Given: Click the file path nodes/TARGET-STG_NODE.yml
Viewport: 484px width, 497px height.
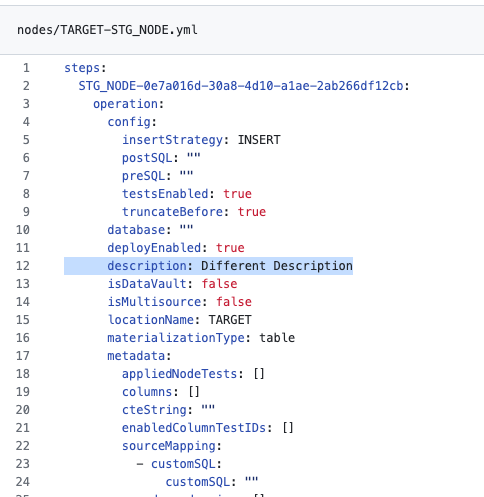Looking at the screenshot, I should coord(107,30).
